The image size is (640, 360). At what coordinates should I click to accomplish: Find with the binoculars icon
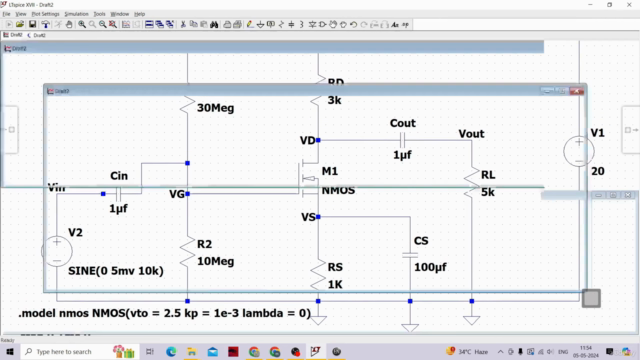click(x=214, y=24)
